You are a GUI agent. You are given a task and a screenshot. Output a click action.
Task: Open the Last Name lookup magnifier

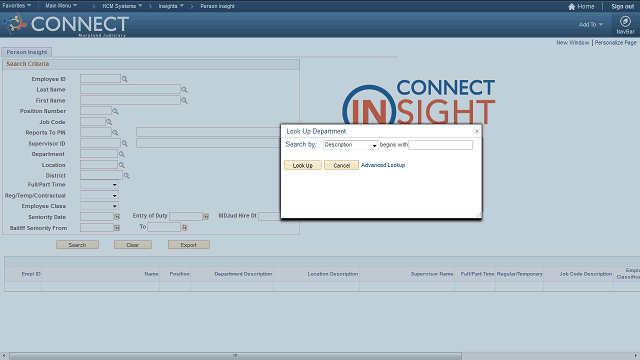184,90
